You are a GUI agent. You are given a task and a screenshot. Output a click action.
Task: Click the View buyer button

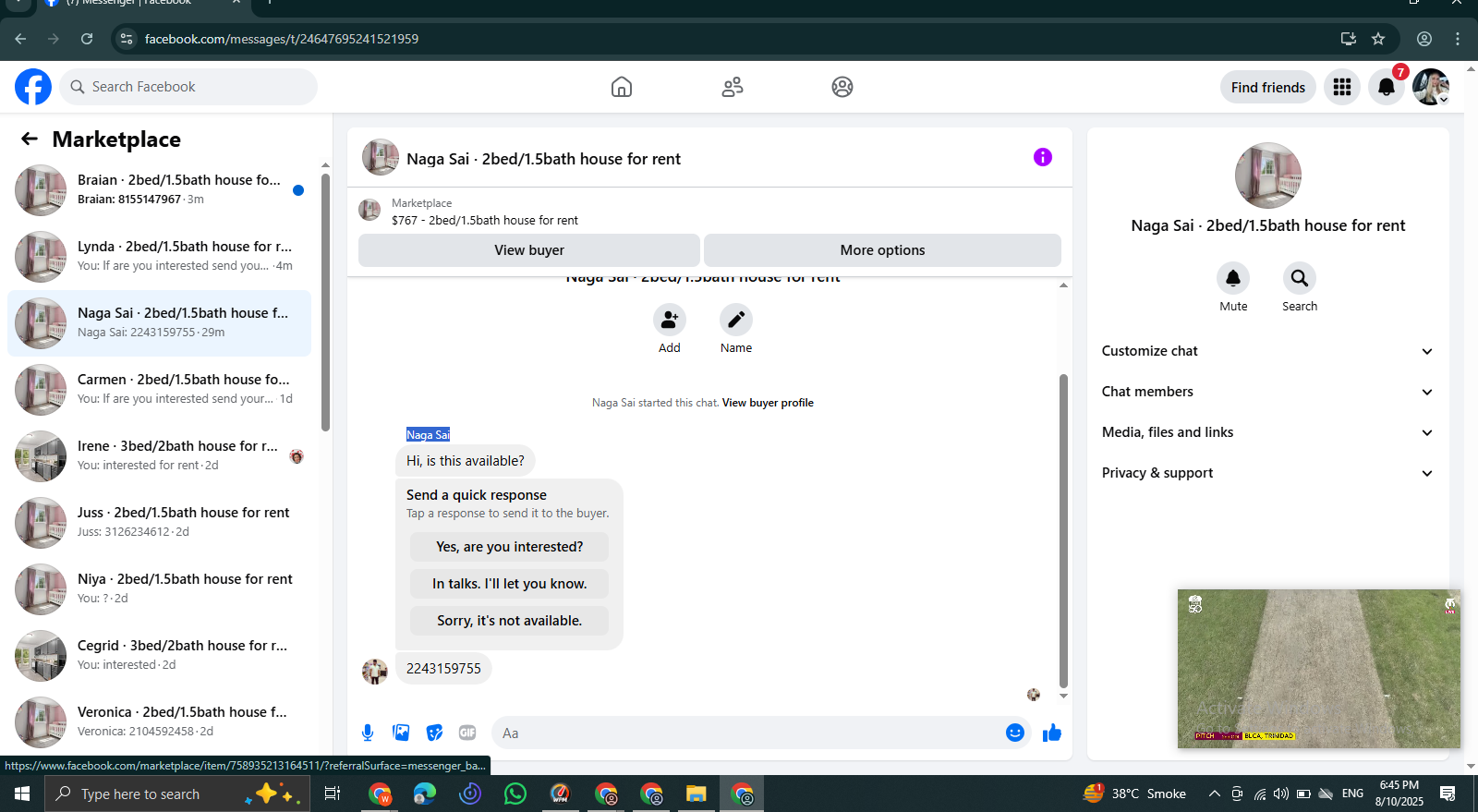pyautogui.click(x=529, y=250)
